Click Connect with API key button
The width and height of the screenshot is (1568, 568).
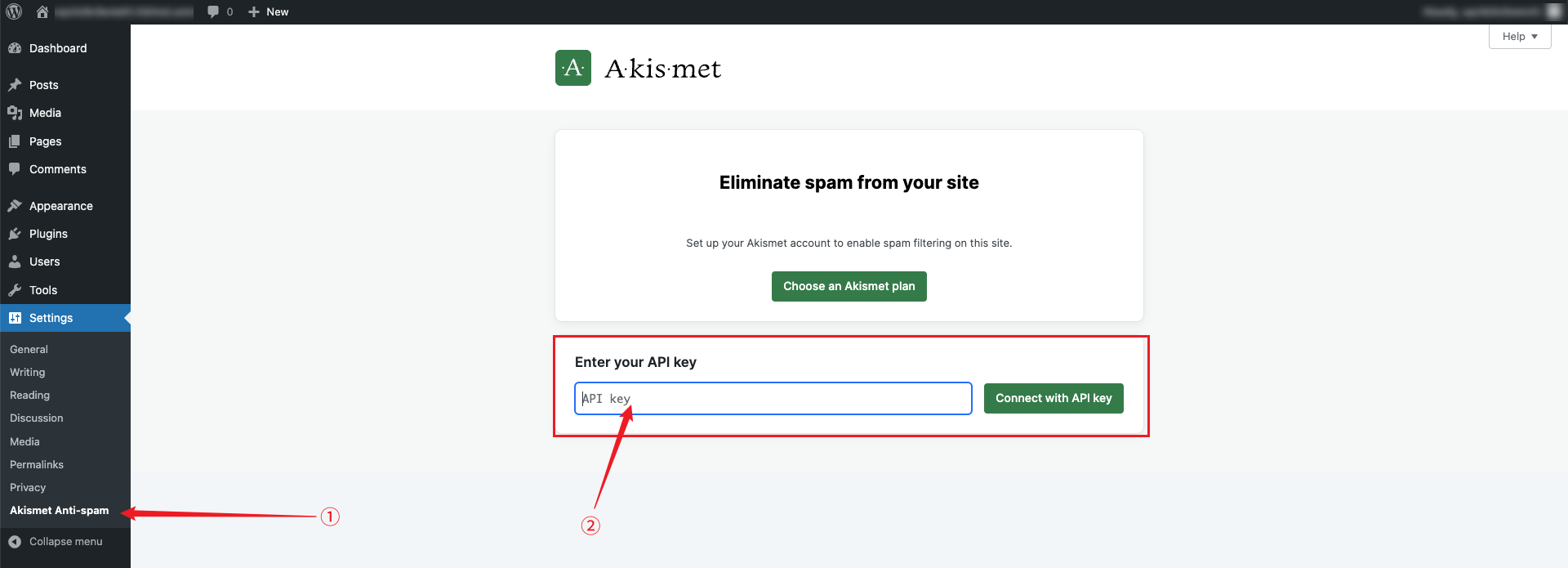pos(1053,398)
